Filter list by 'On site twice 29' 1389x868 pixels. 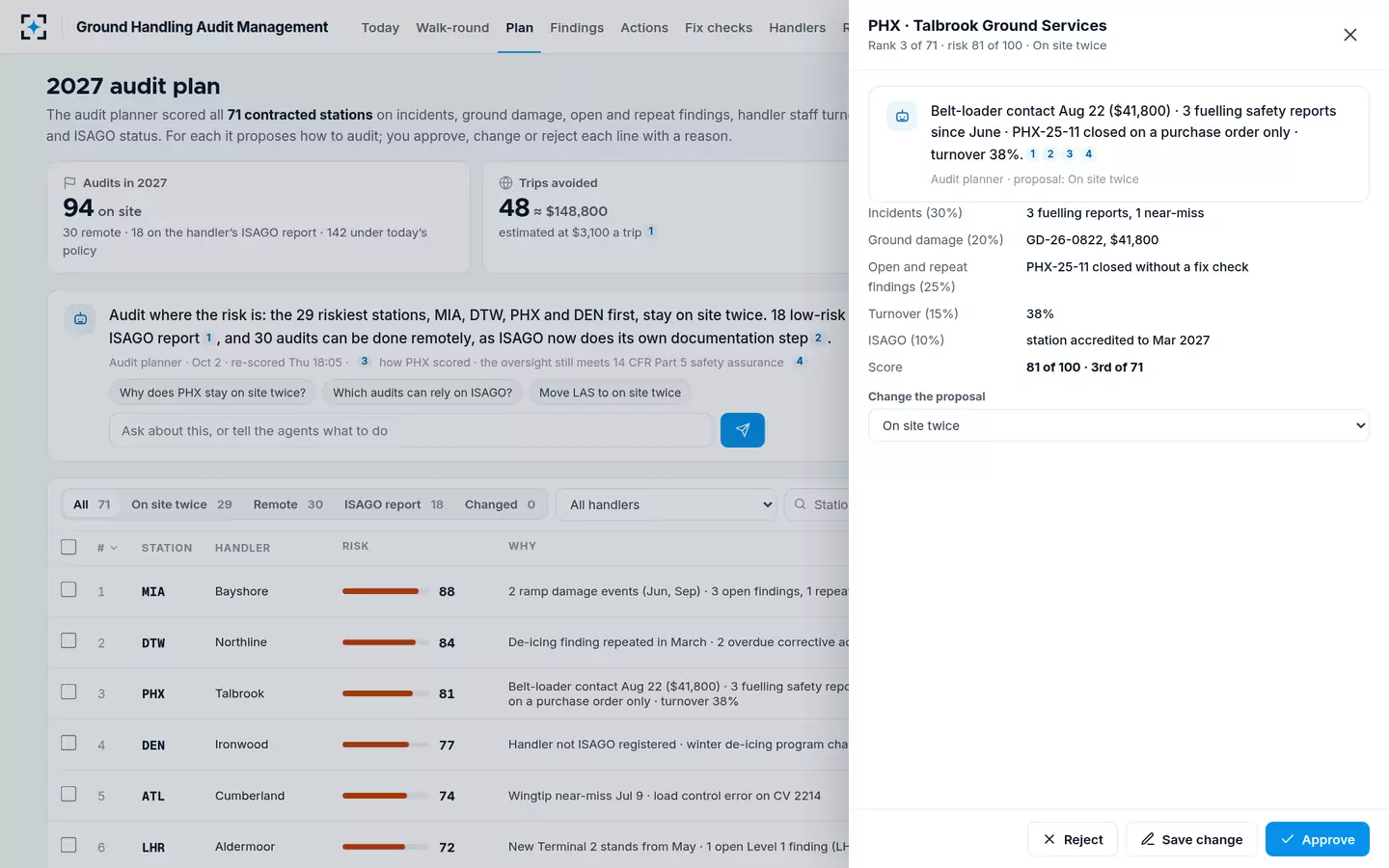[x=181, y=504]
